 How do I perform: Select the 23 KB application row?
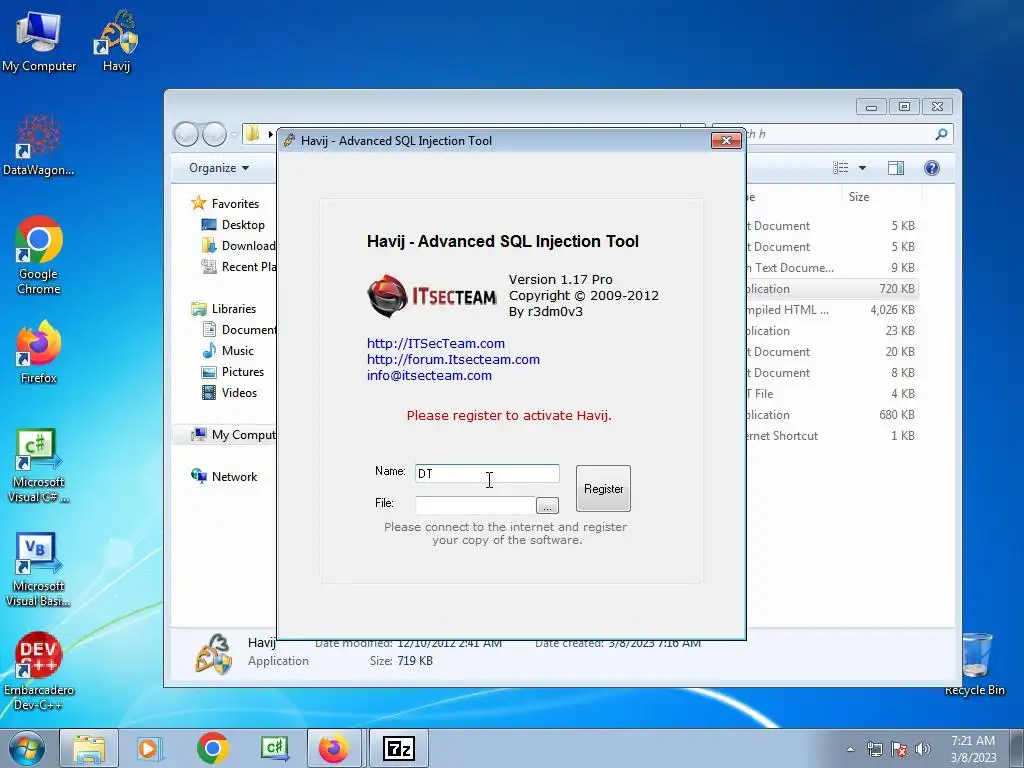pyautogui.click(x=832, y=330)
